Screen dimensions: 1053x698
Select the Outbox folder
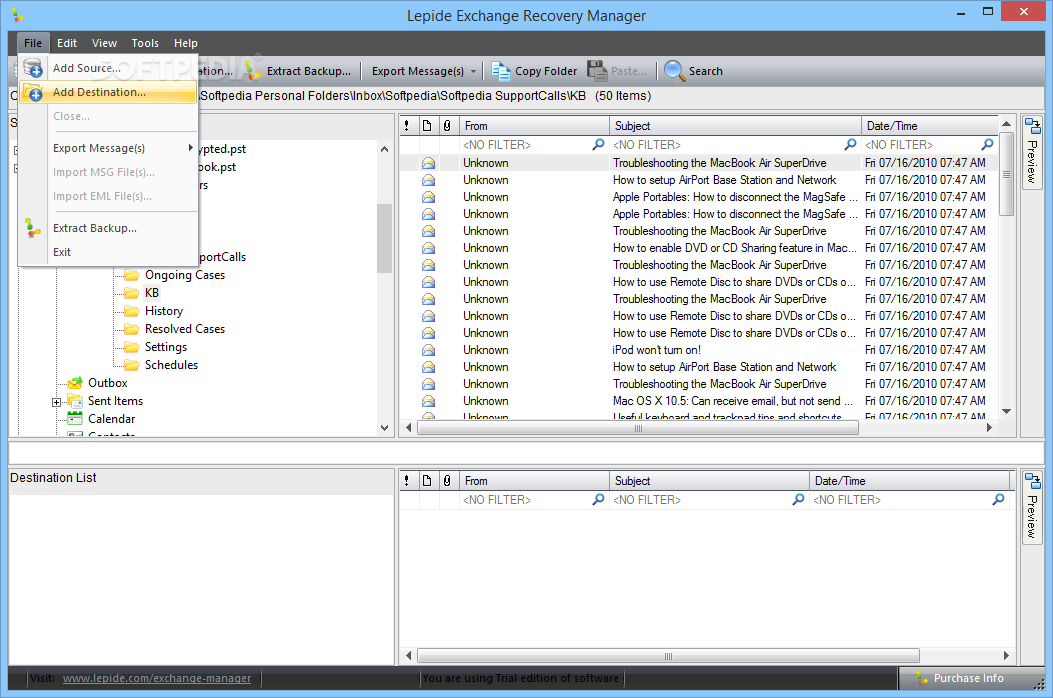107,383
